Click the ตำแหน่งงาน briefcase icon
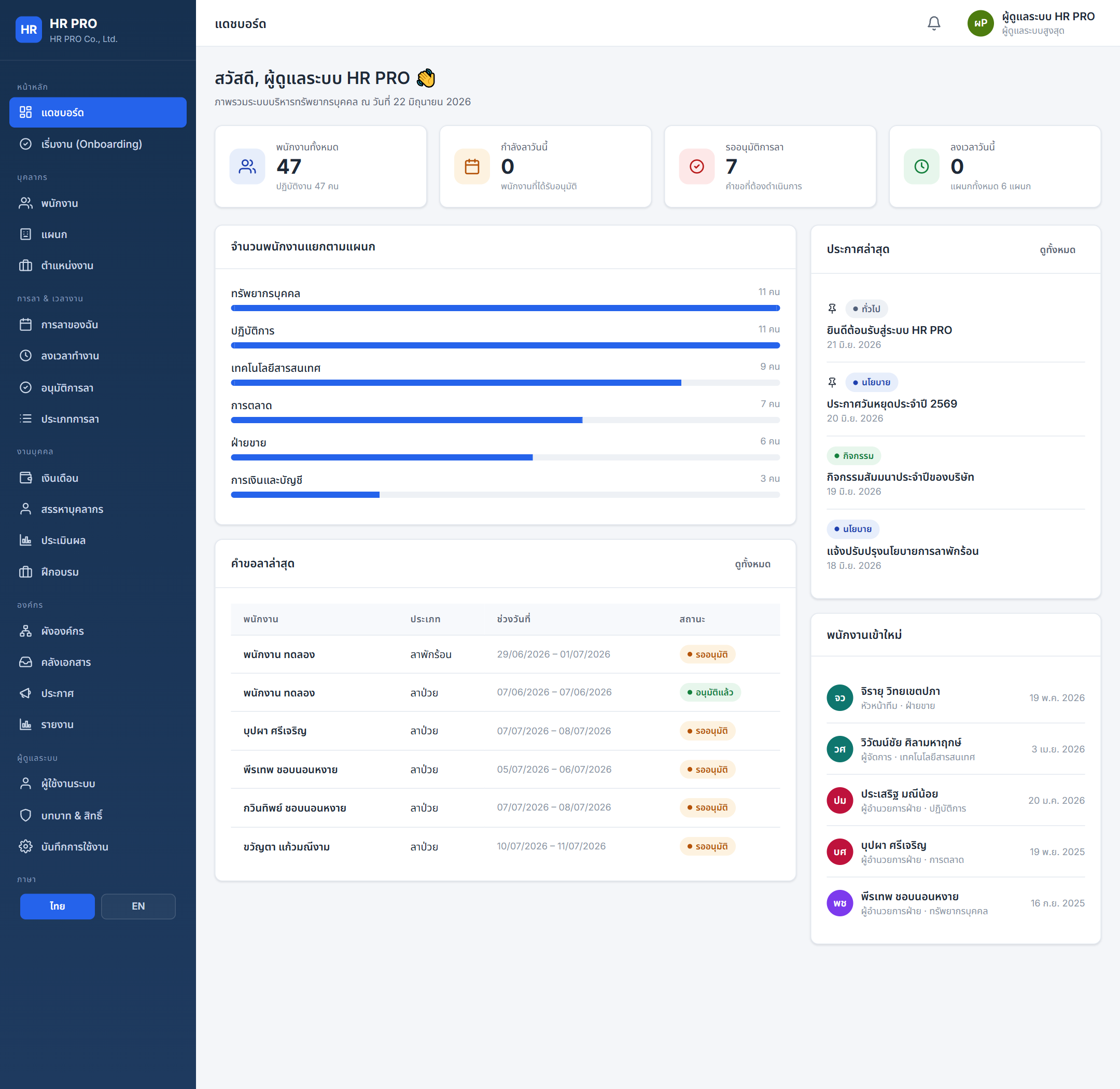 coord(26,266)
